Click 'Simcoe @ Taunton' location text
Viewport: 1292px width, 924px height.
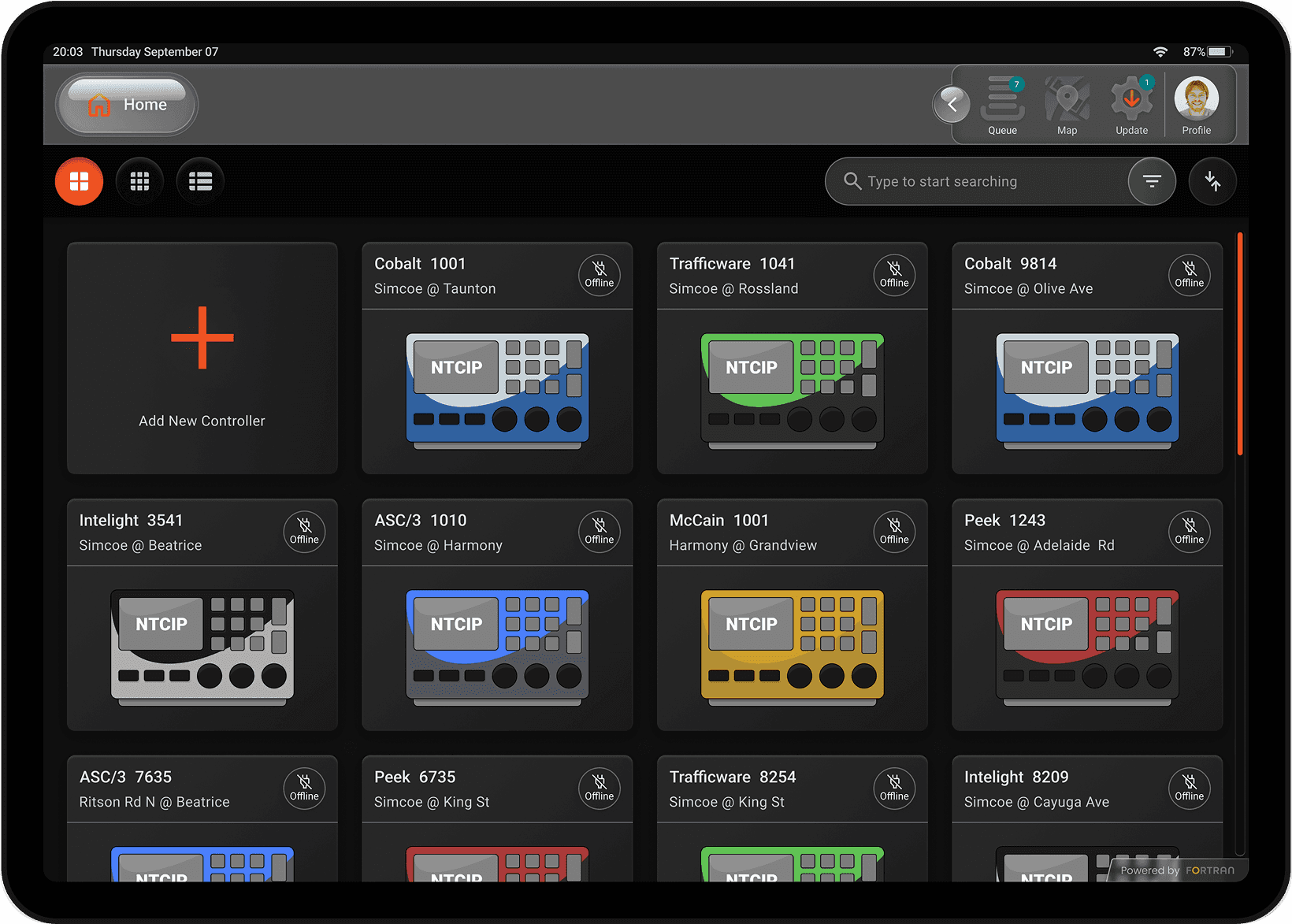tap(435, 289)
